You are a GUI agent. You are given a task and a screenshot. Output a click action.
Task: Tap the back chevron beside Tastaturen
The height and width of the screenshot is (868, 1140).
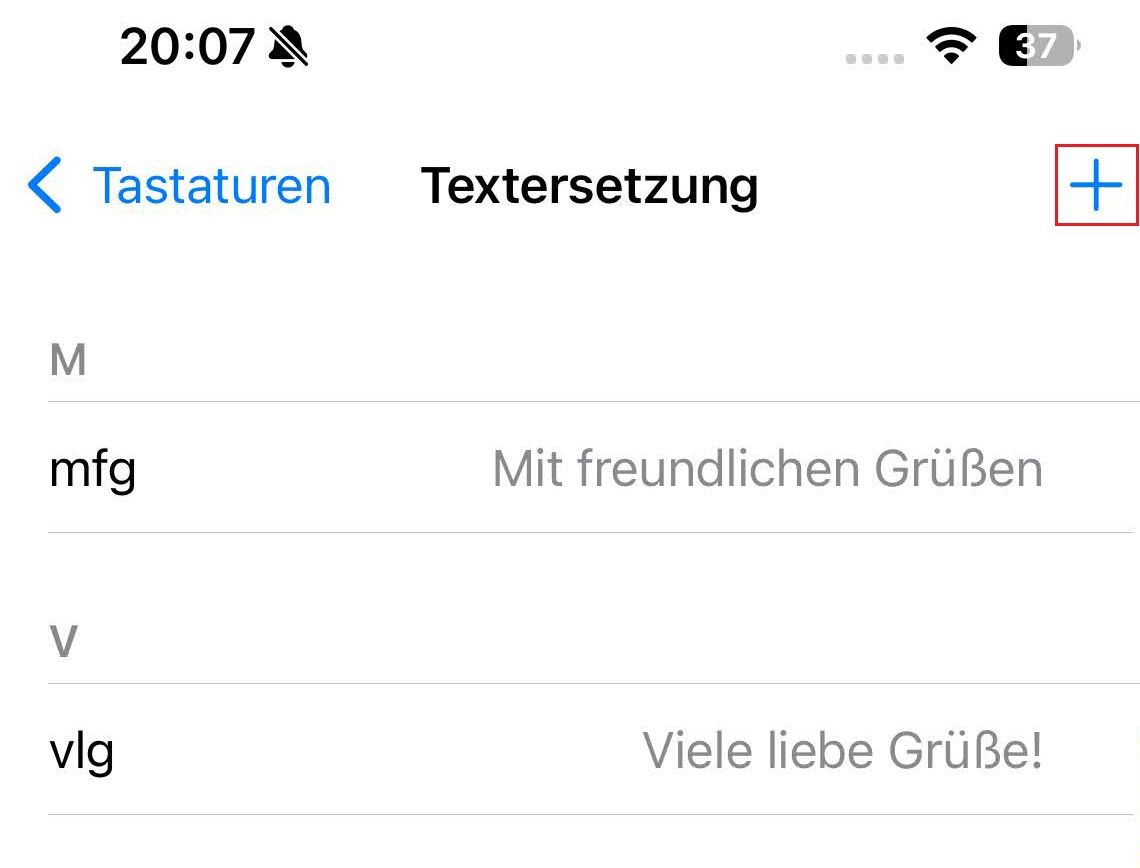[x=44, y=186]
